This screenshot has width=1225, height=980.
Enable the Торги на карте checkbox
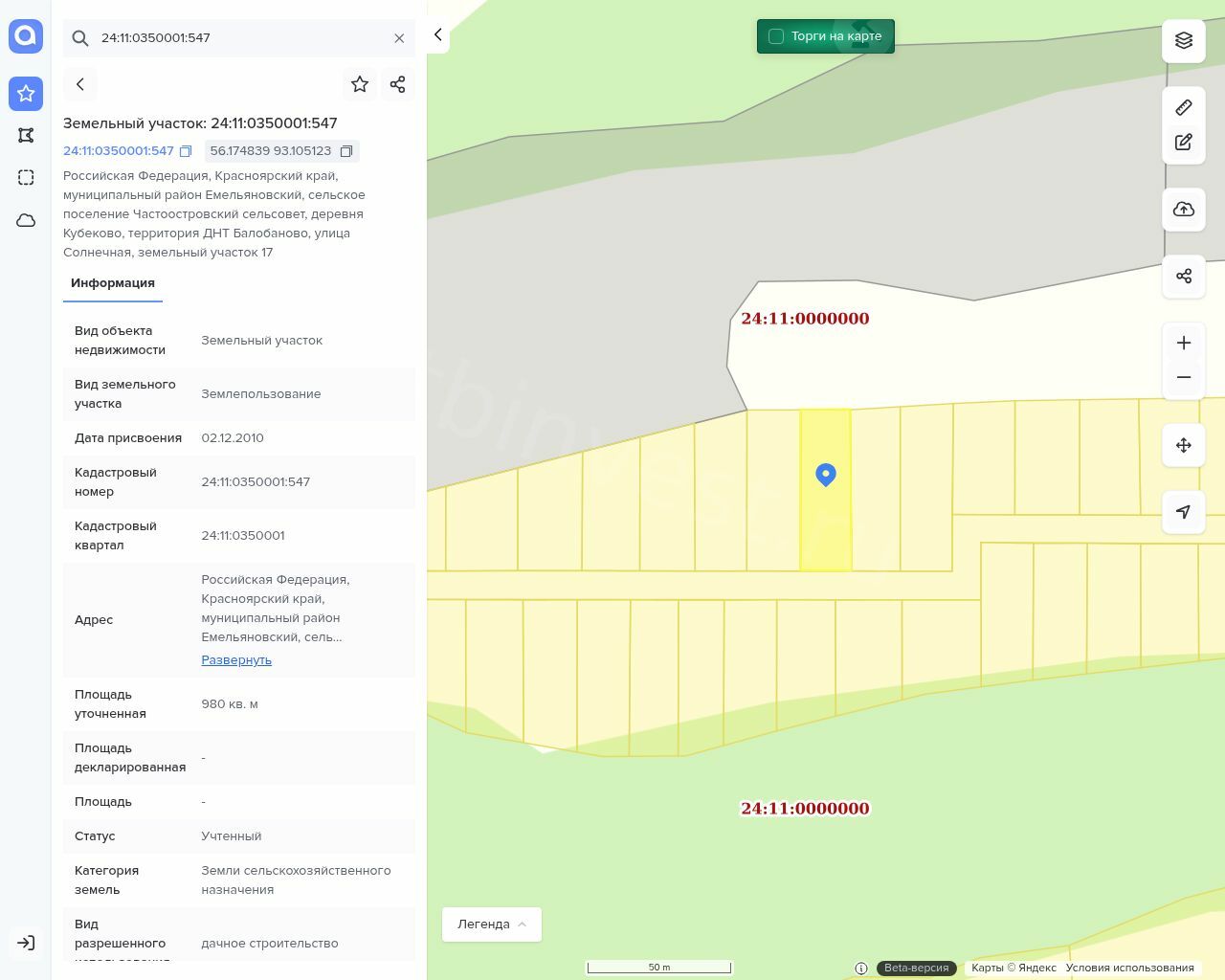click(x=776, y=36)
